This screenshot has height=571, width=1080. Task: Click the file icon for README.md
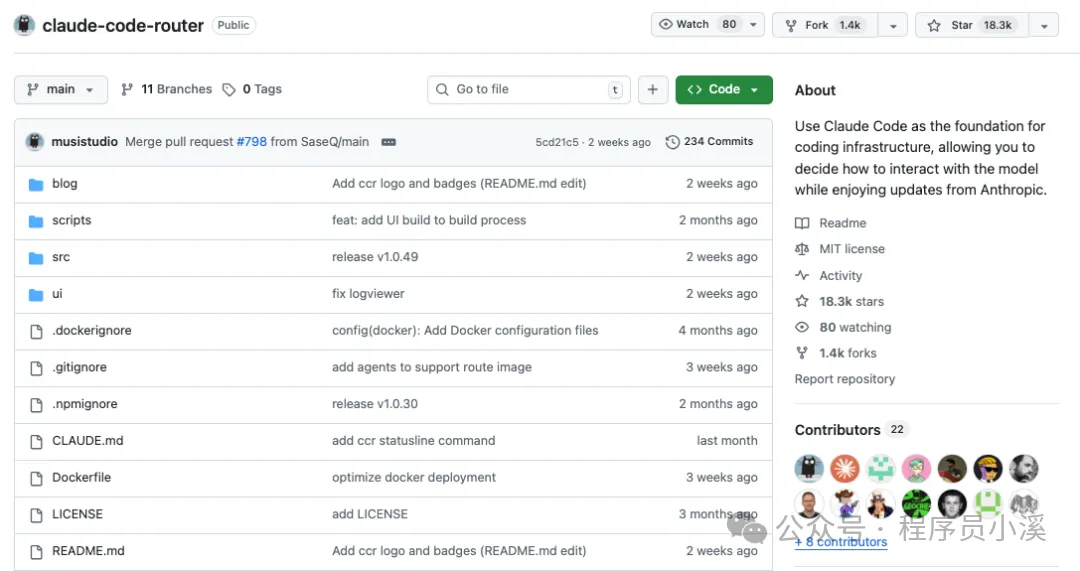pyautogui.click(x=36, y=552)
